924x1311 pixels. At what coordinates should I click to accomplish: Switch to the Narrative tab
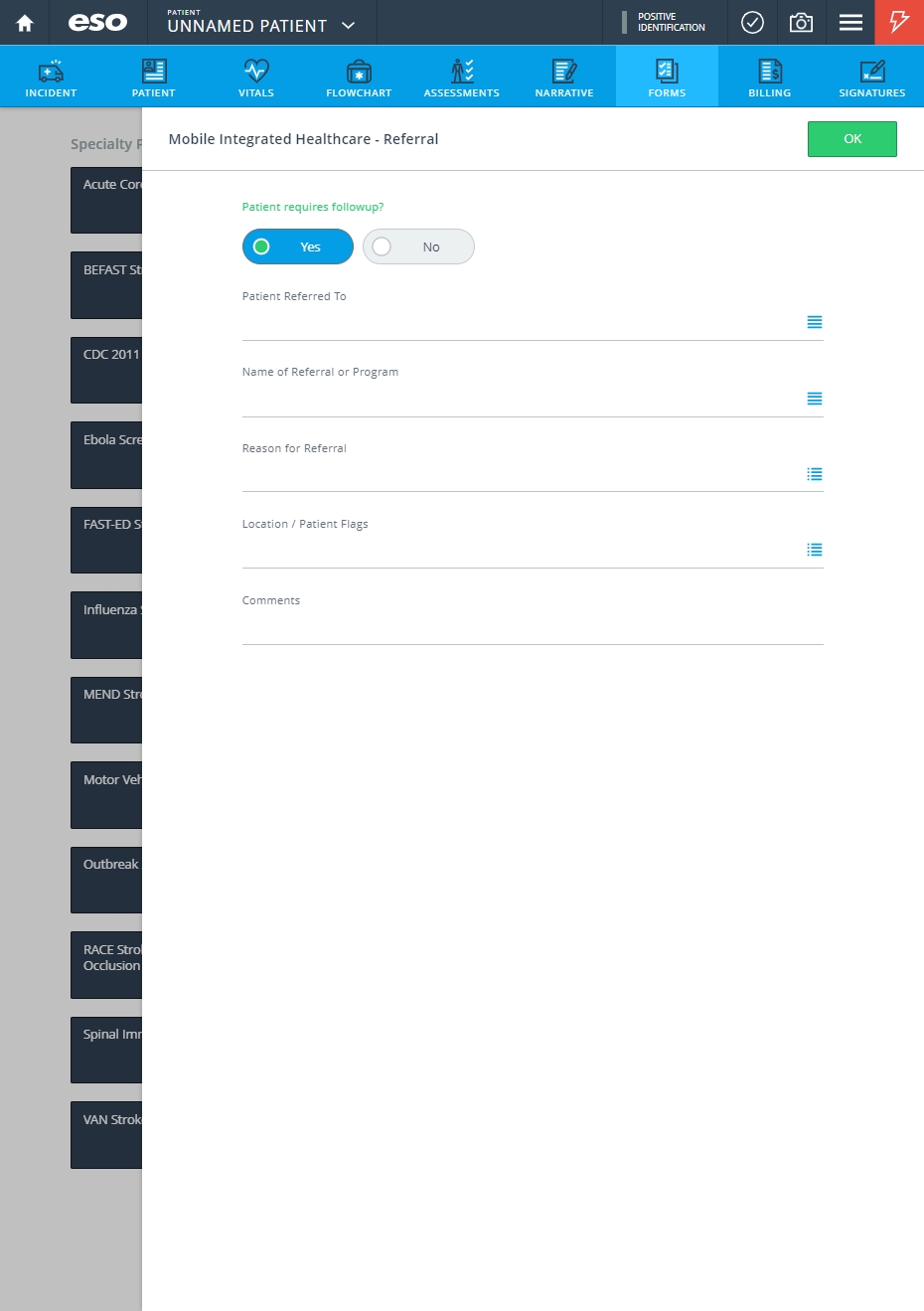pos(564,78)
